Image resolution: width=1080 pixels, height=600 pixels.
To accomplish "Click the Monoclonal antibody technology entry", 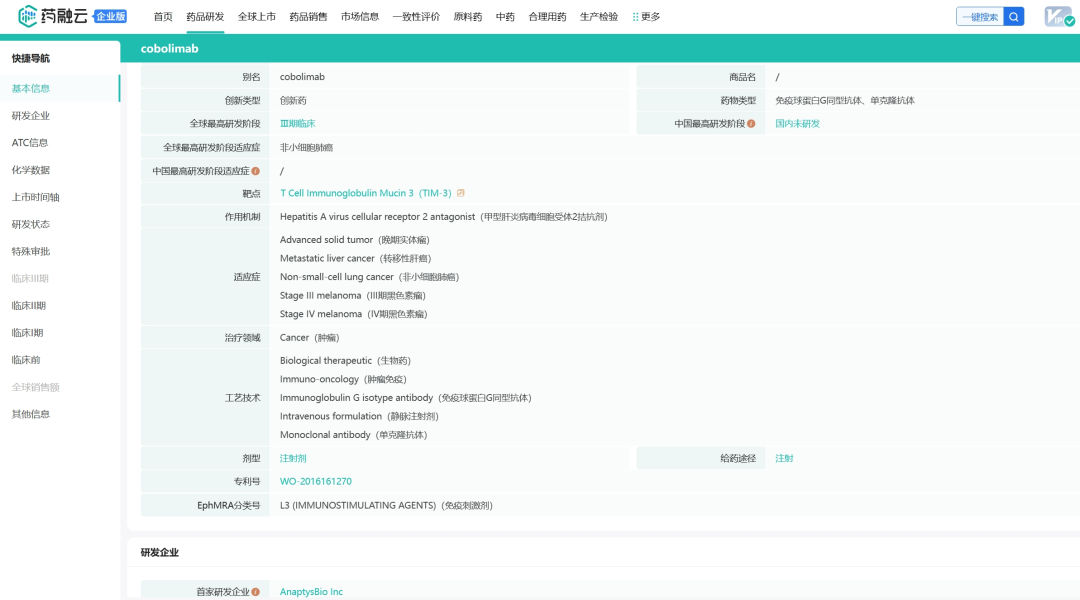I will 354,435.
